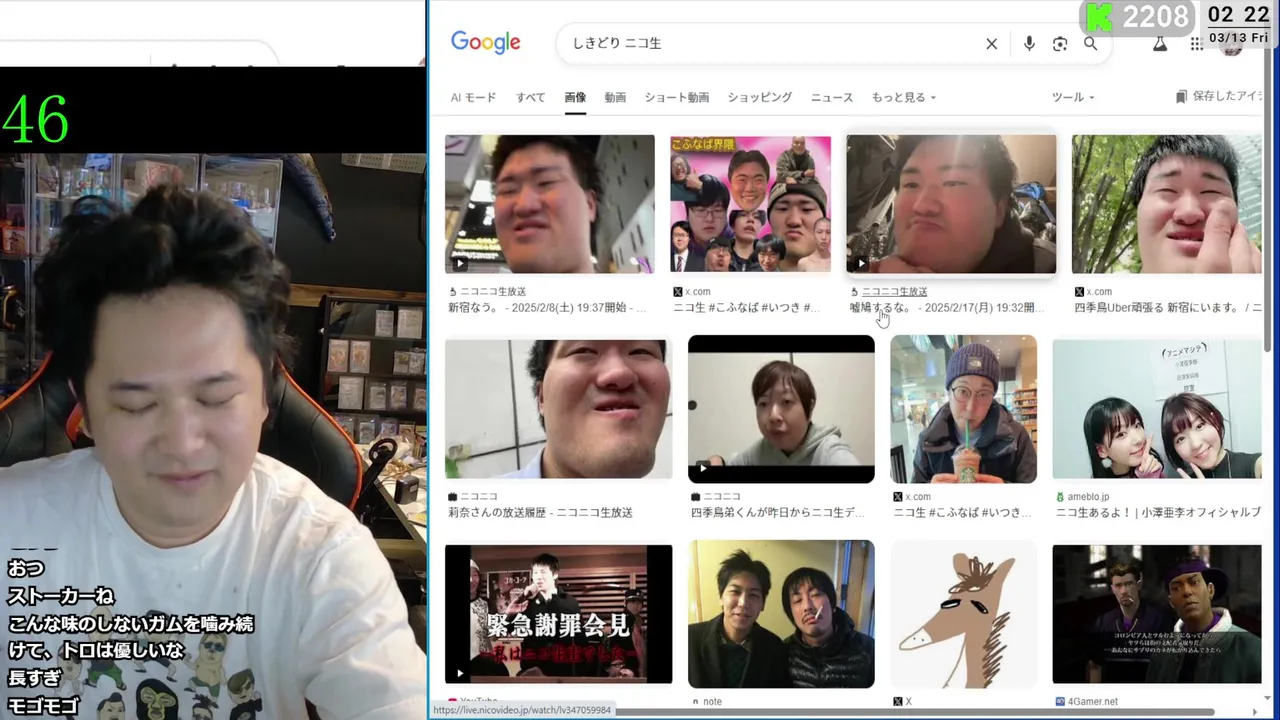Expand もっと見る dropdown
The height and width of the screenshot is (720, 1280).
[x=904, y=97]
